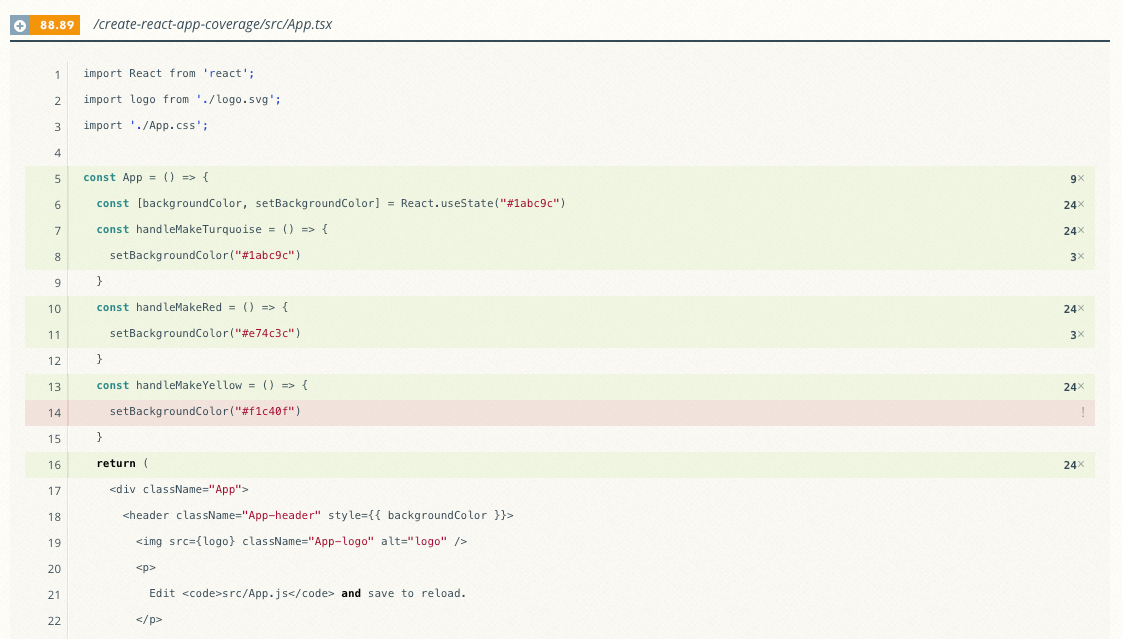The width and height of the screenshot is (1122, 639).
Task: Click the 3× hit count on line 11
Action: tap(1076, 335)
